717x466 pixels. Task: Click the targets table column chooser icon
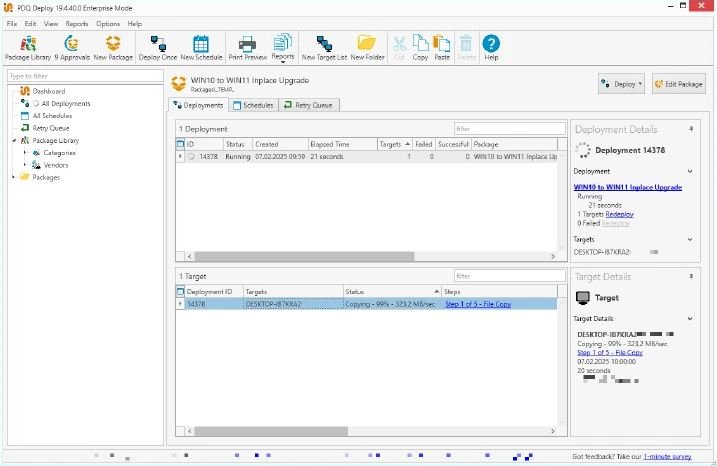[x=180, y=292]
